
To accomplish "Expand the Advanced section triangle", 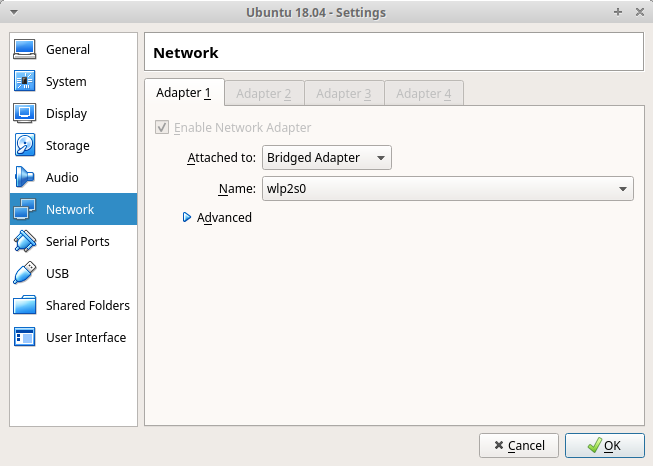I will [187, 217].
